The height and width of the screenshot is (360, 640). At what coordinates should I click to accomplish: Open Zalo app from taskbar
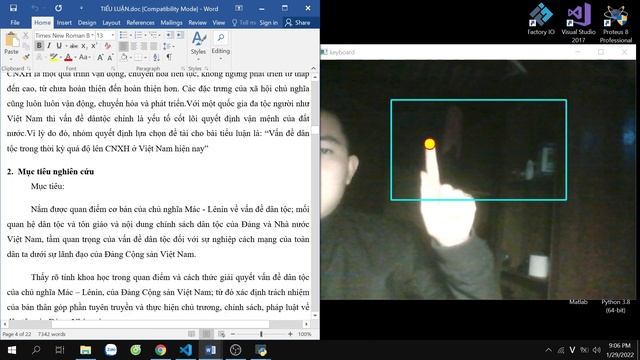(111, 350)
